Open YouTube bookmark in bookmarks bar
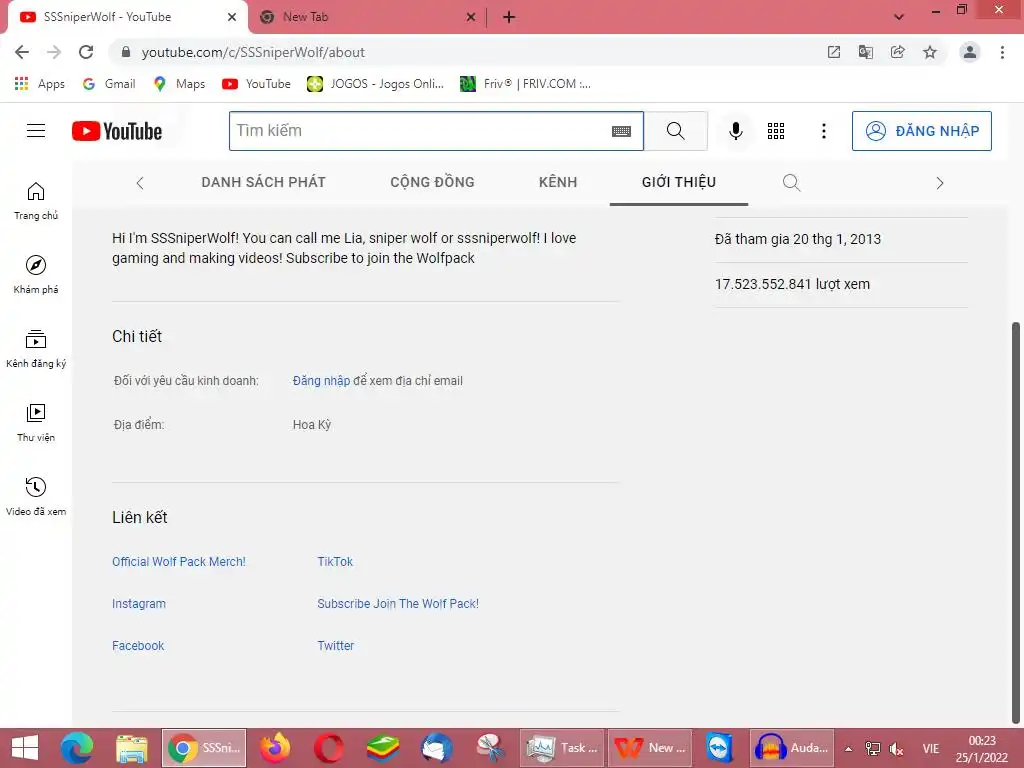 coord(256,84)
